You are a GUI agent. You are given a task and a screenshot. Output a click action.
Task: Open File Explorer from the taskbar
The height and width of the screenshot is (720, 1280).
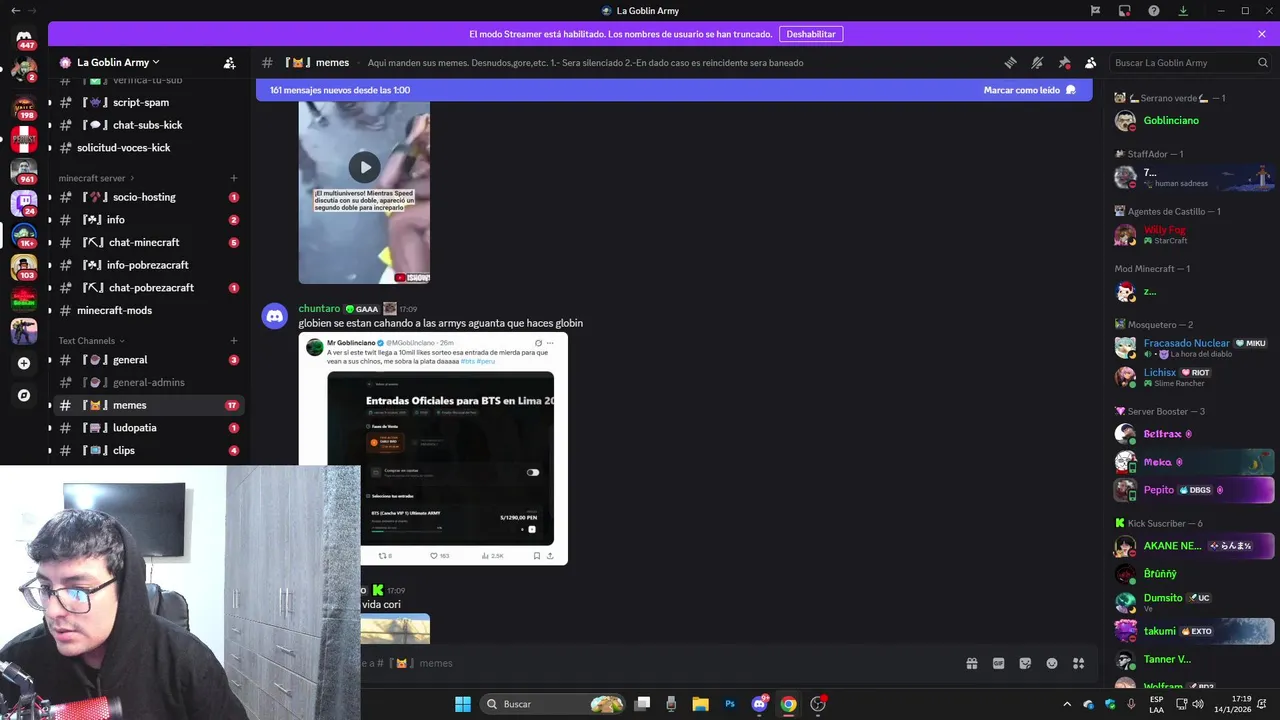(700, 704)
